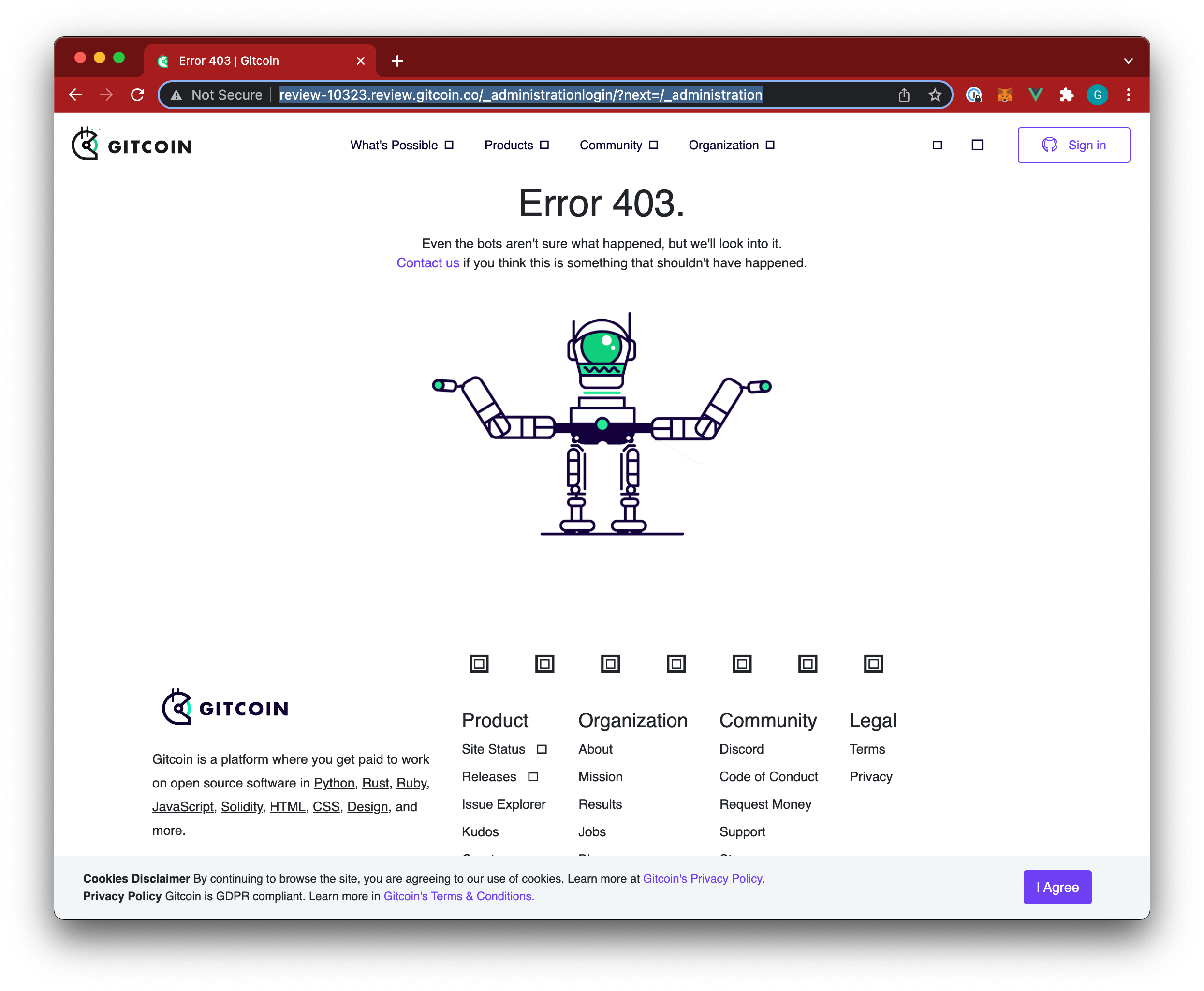The image size is (1204, 991).
Task: Go back to the previous page
Action: click(75, 95)
